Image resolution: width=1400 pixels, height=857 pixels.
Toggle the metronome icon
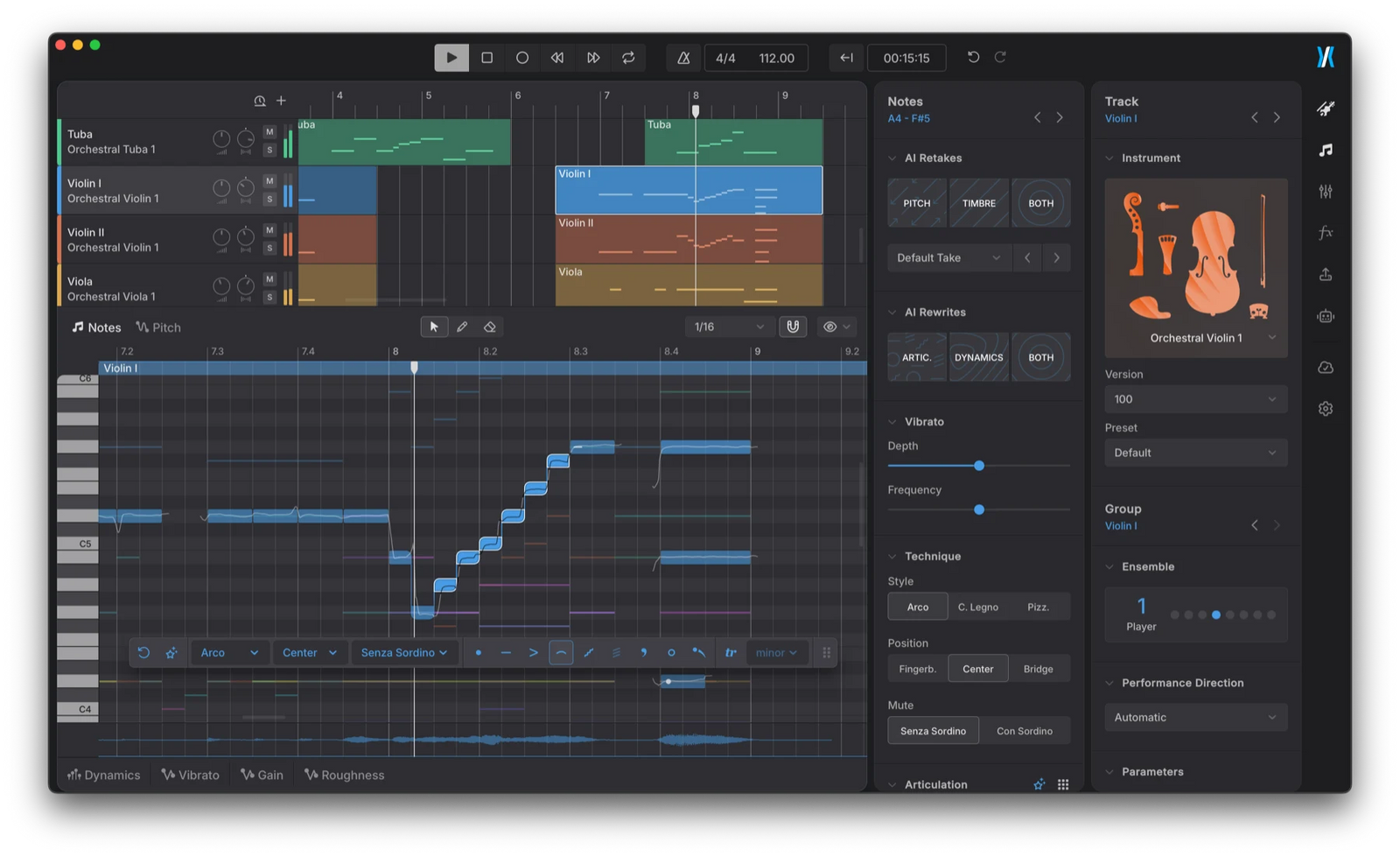683,58
